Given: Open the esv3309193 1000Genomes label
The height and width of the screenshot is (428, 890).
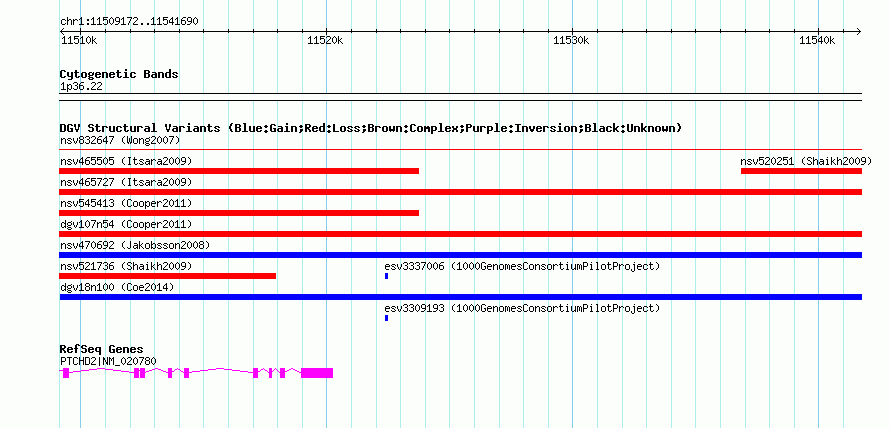Looking at the screenshot, I should tap(522, 308).
